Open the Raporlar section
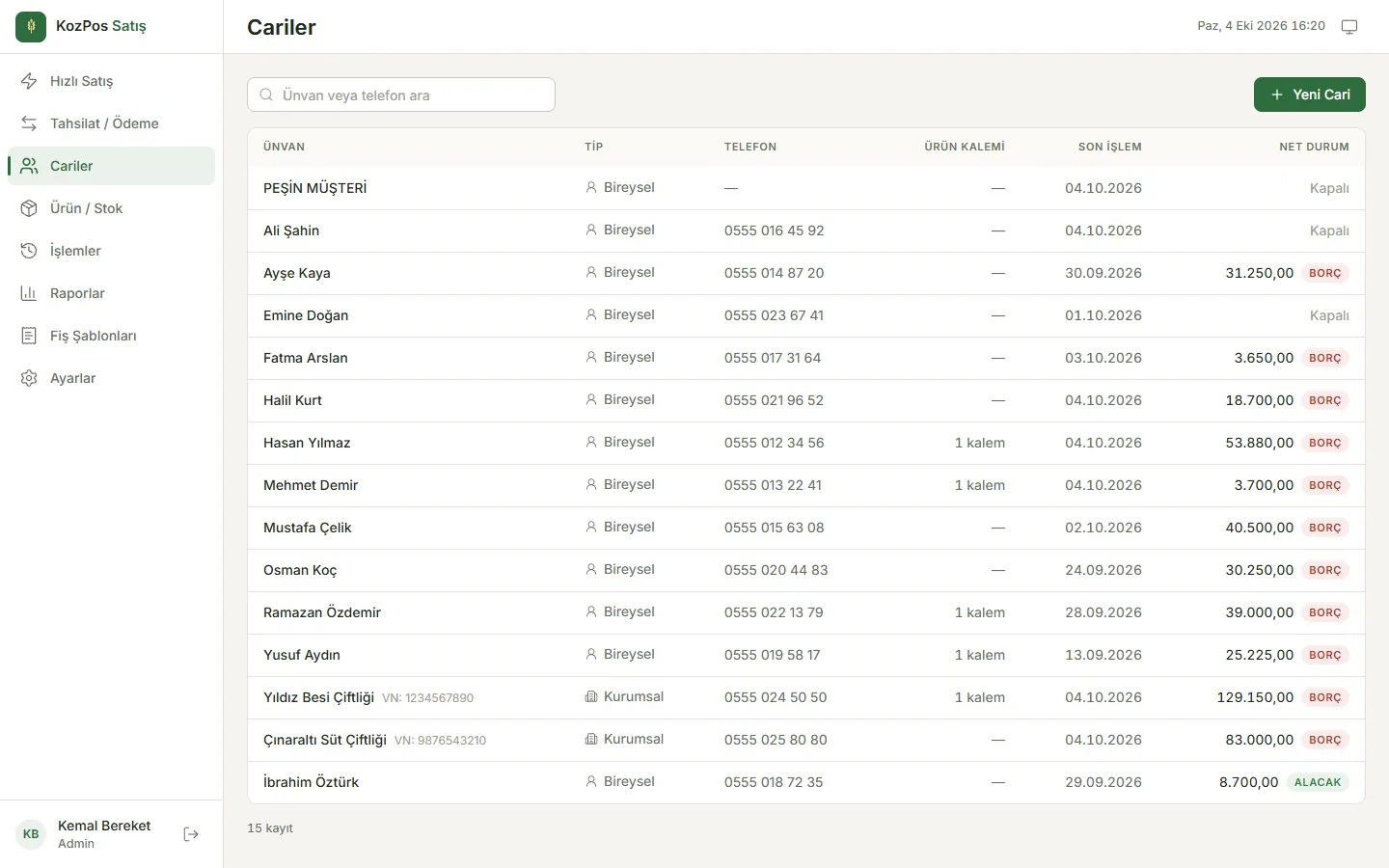Screen dimensions: 1389x868 [x=111, y=293]
